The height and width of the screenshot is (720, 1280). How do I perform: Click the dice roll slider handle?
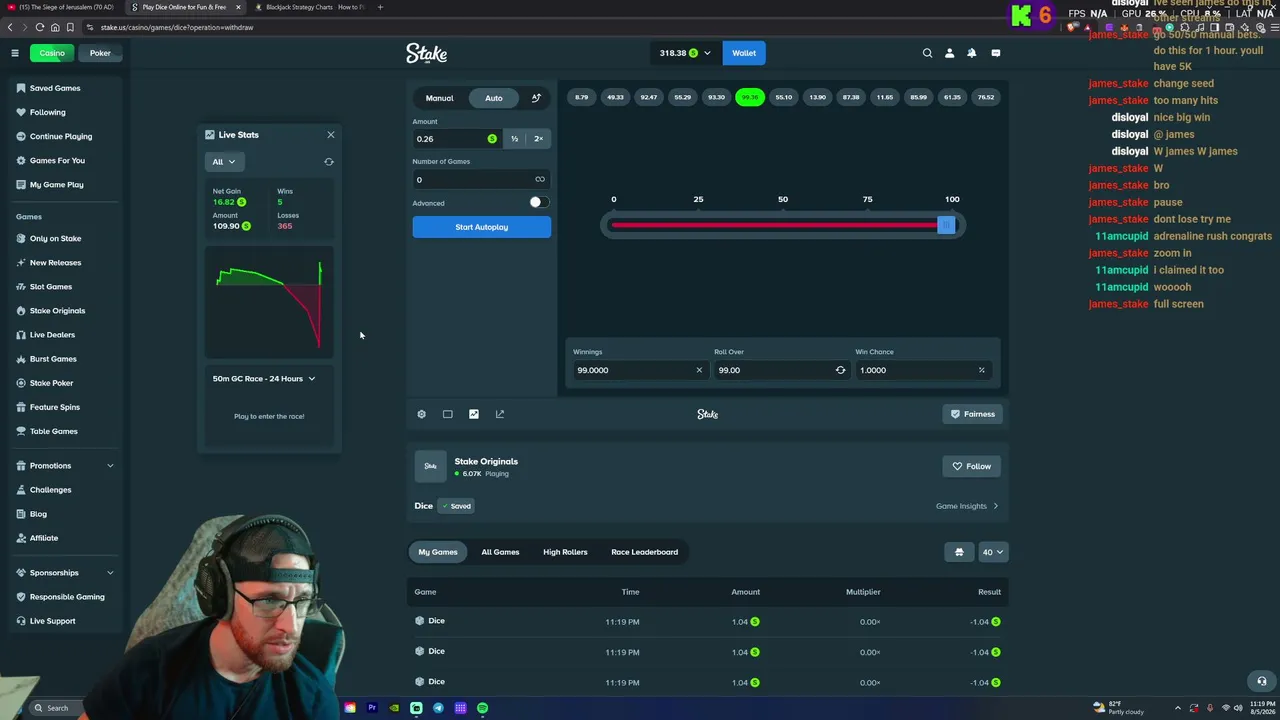[x=945, y=225]
